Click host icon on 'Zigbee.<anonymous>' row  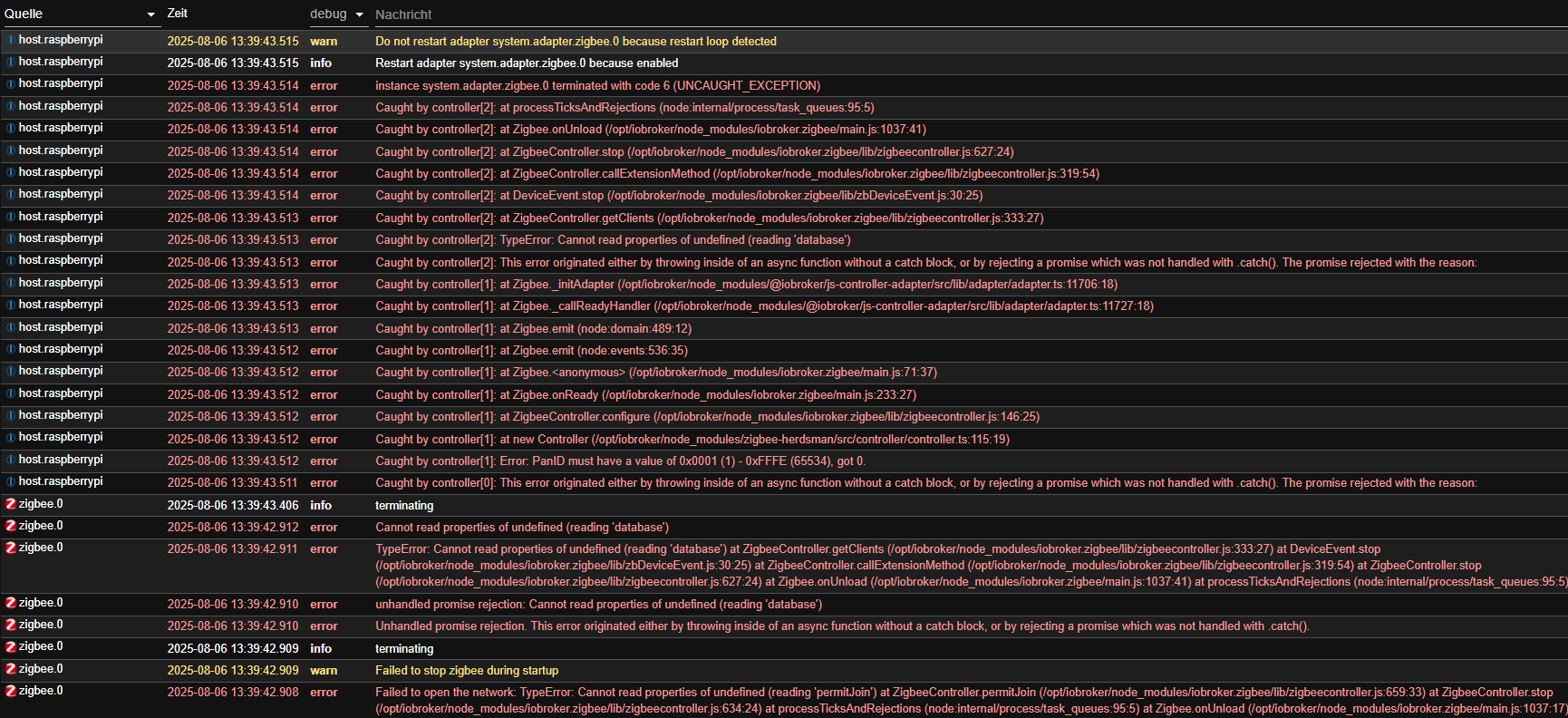pyautogui.click(x=11, y=371)
